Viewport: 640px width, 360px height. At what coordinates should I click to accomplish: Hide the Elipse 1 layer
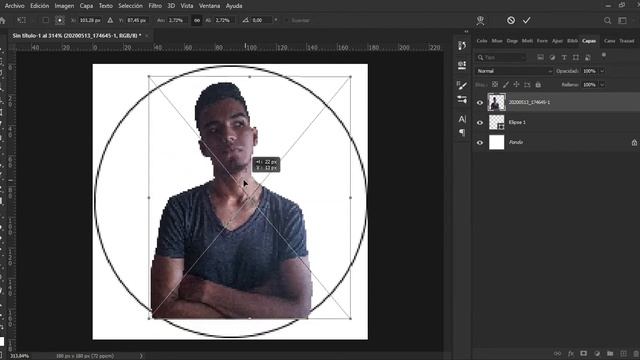tap(480, 122)
